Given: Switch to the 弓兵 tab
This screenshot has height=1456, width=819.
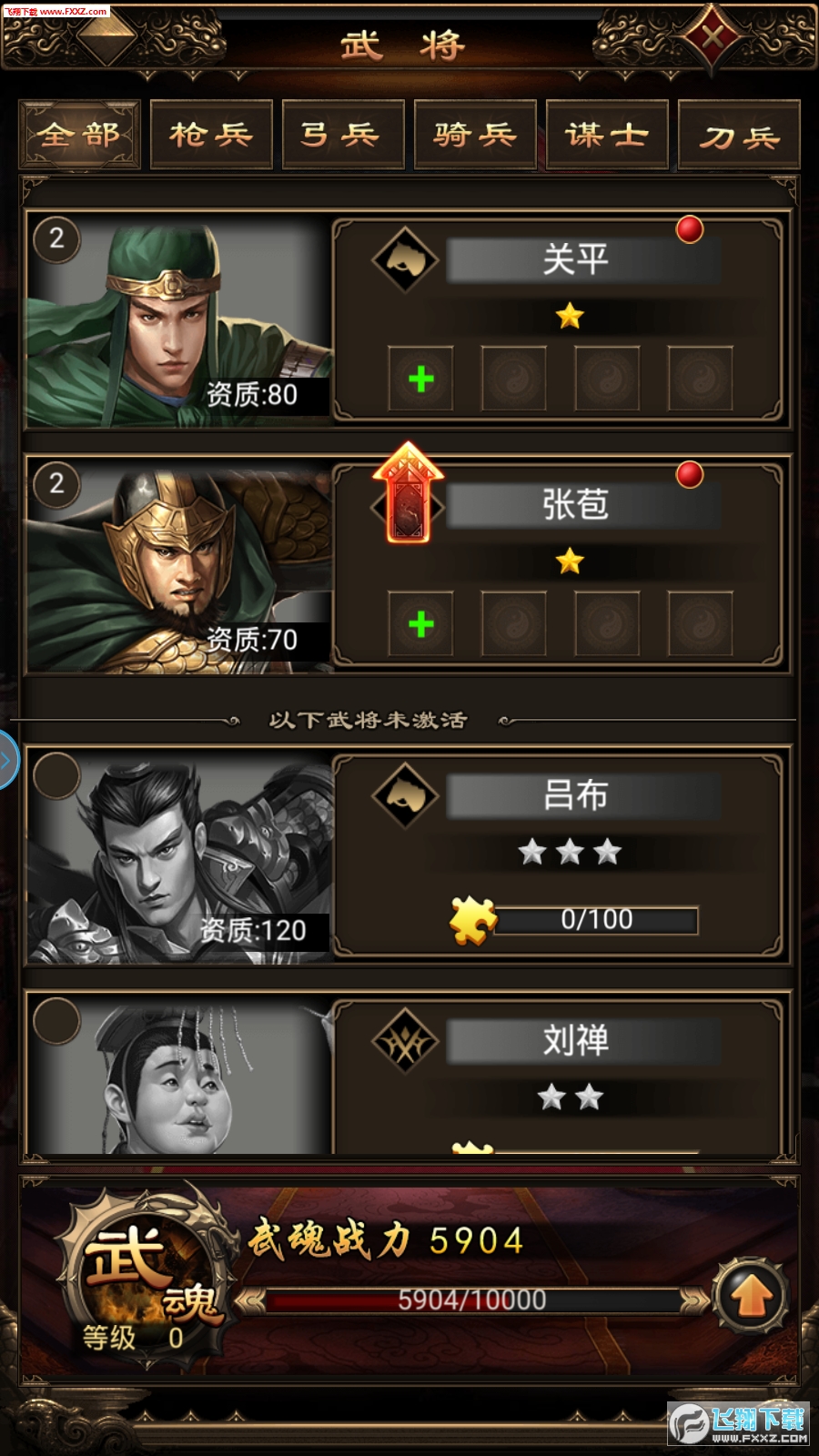Looking at the screenshot, I should pyautogui.click(x=343, y=135).
